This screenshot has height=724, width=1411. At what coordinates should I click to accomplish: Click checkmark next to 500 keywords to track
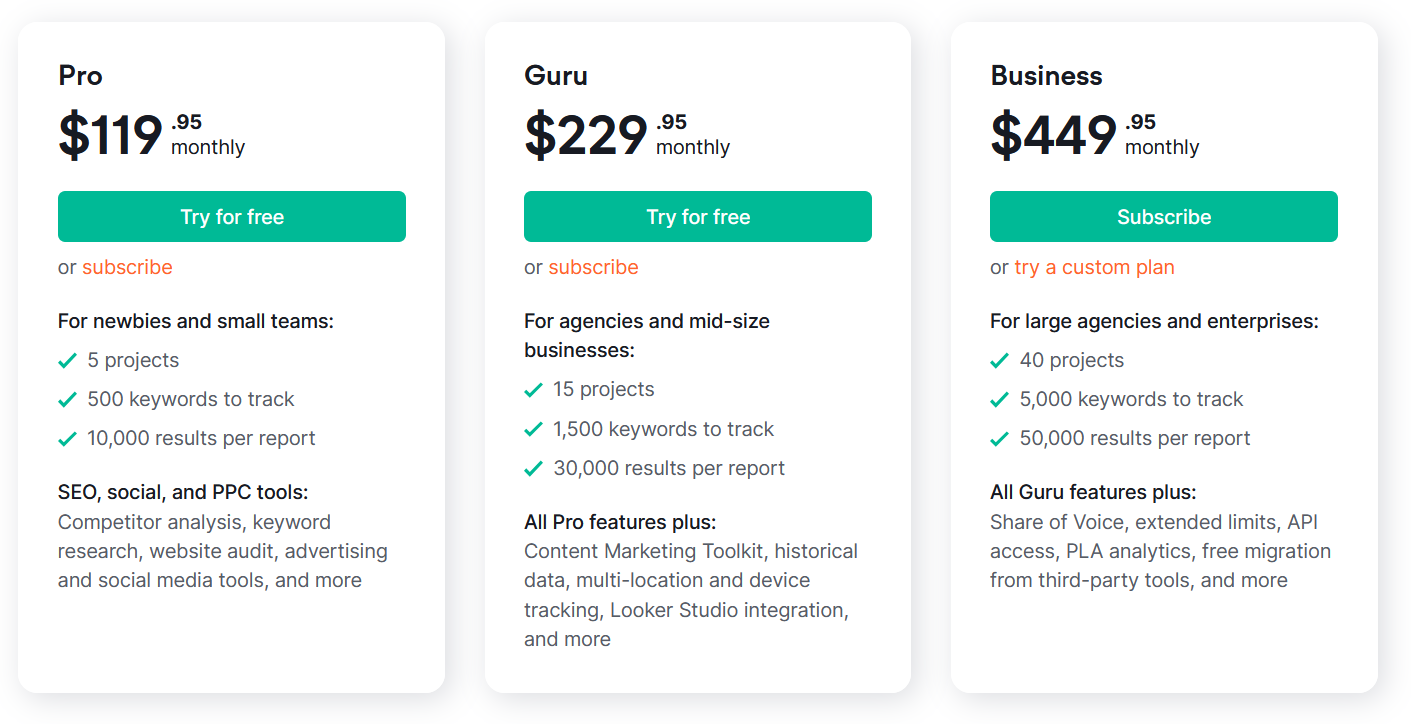[68, 399]
